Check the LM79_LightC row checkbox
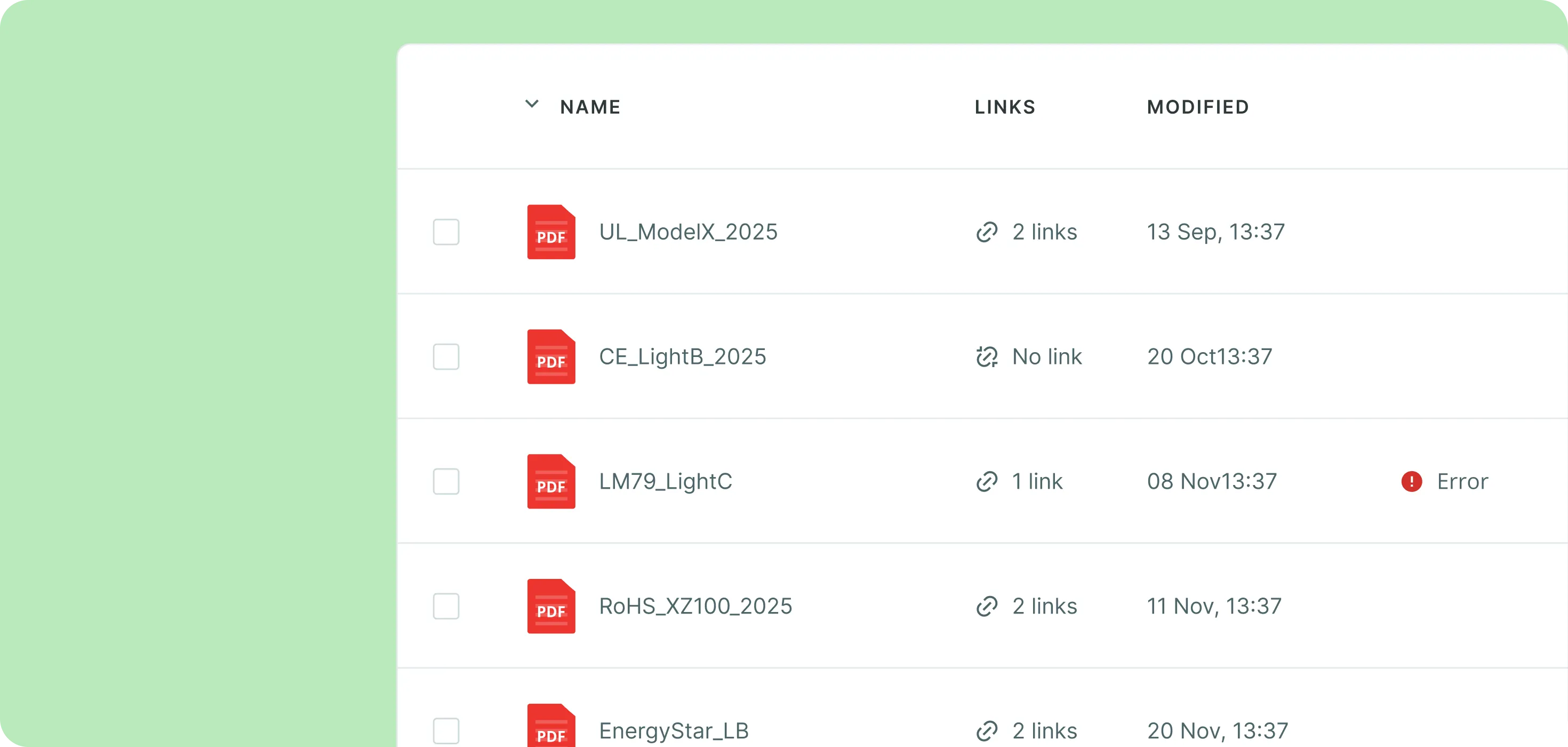The width and height of the screenshot is (1568, 747). (446, 482)
